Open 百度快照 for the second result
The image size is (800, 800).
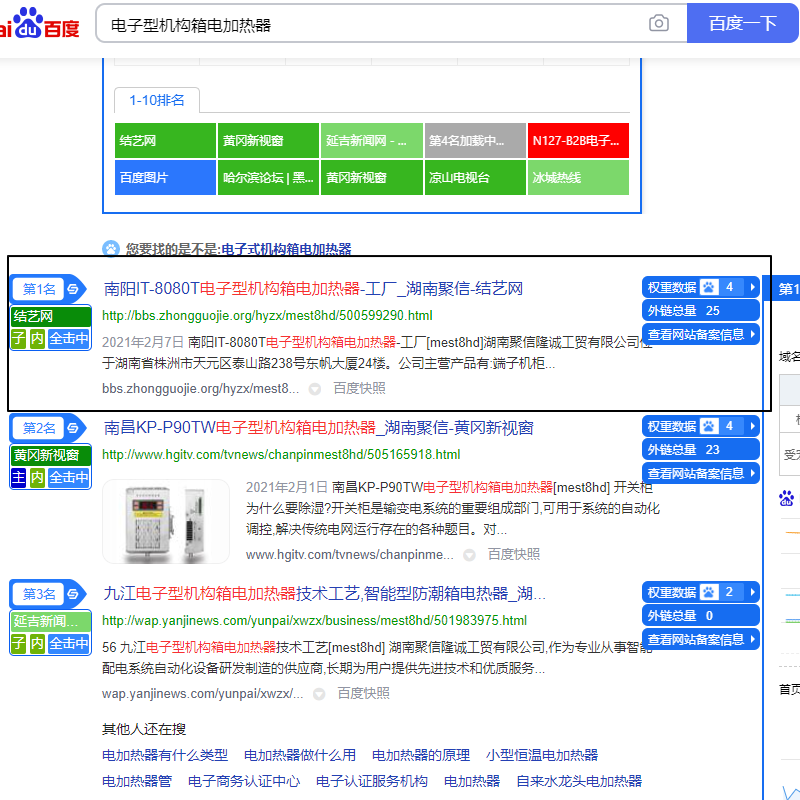[x=514, y=555]
